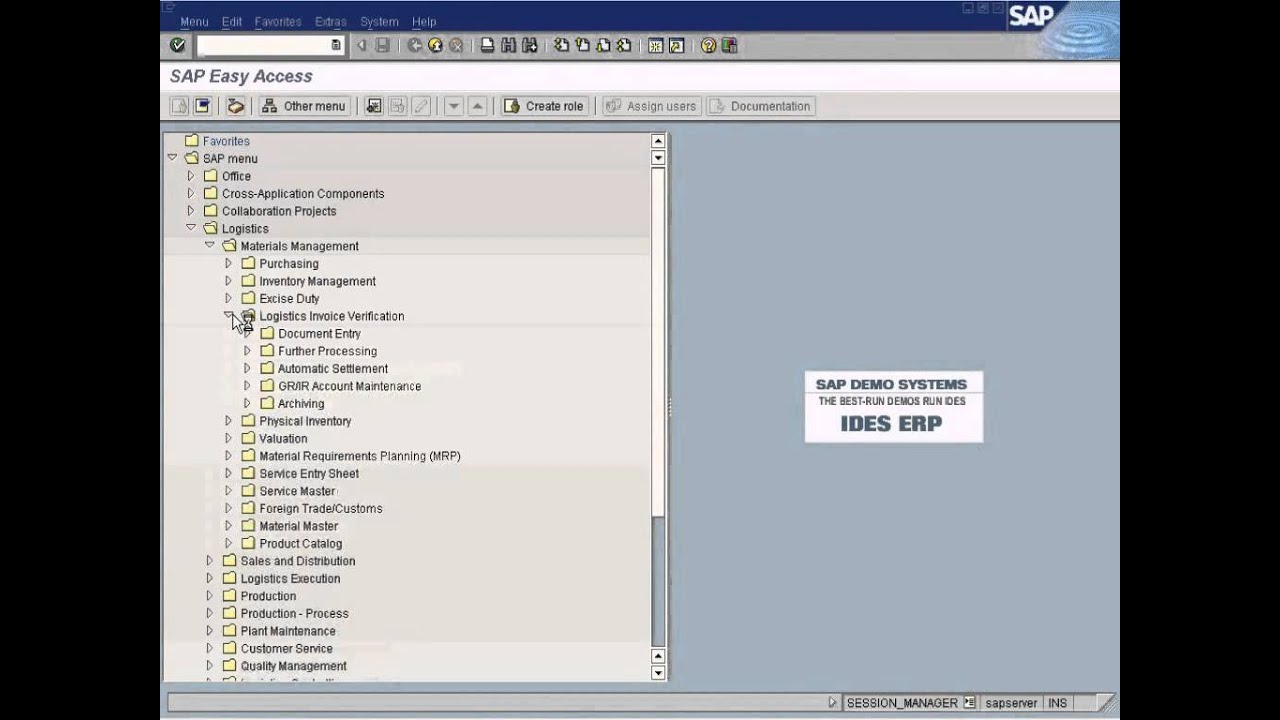Click the Customize Local Layout icon

click(x=729, y=45)
